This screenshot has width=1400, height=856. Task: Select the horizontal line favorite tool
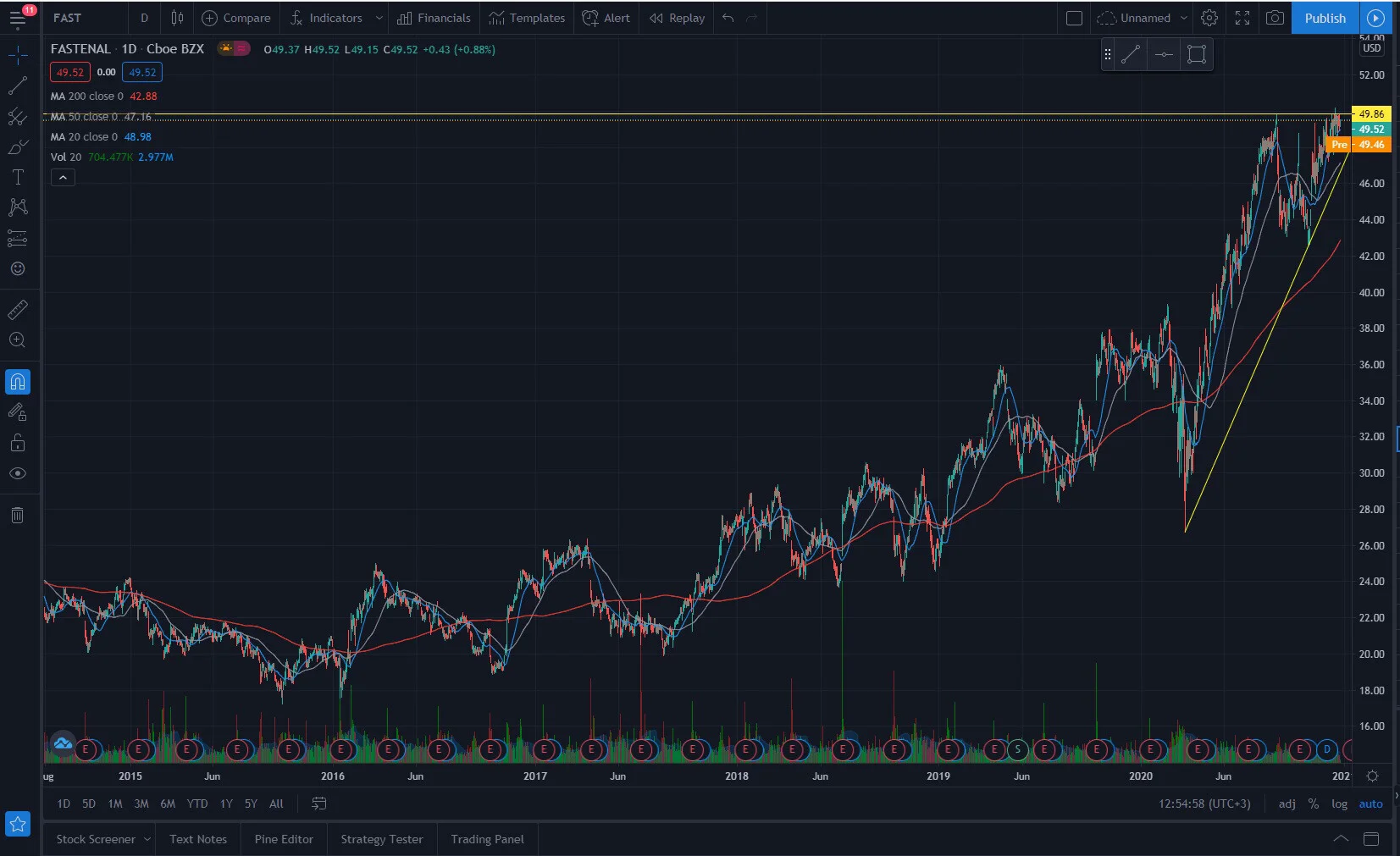pyautogui.click(x=1164, y=55)
